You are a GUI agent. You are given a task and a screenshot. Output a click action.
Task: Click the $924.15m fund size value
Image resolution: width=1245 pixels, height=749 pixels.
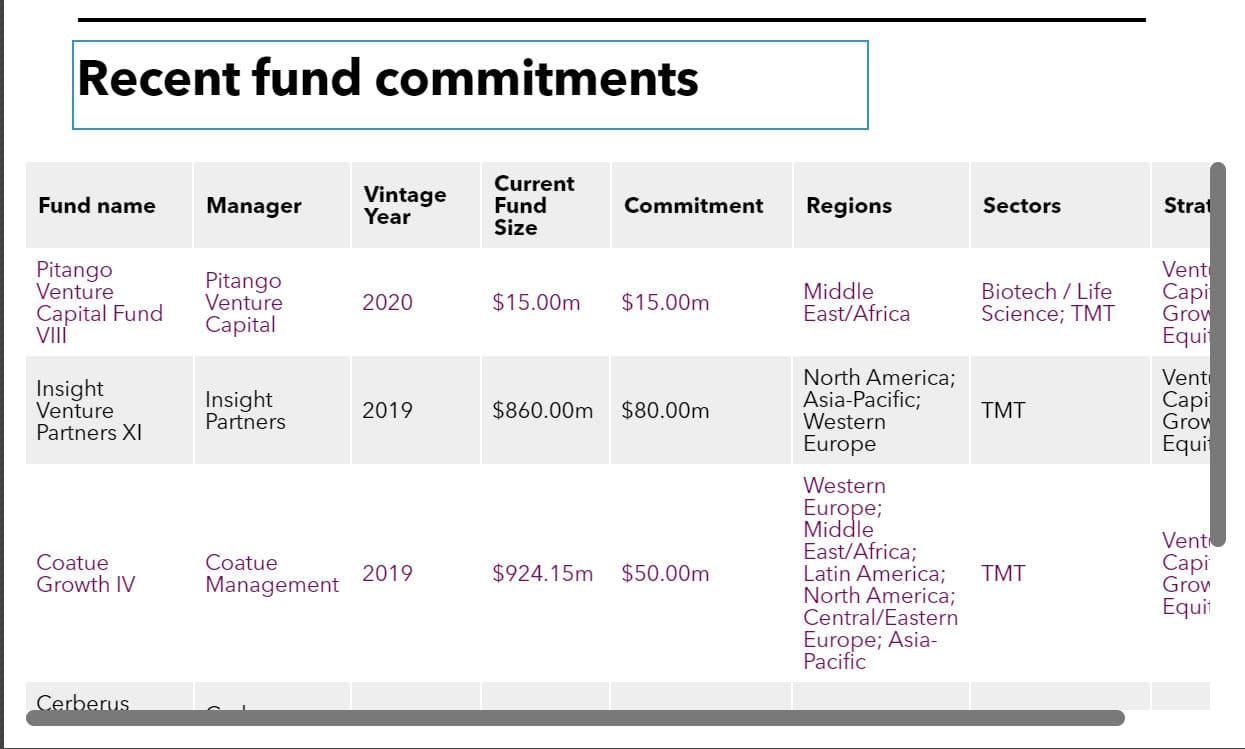tap(542, 573)
